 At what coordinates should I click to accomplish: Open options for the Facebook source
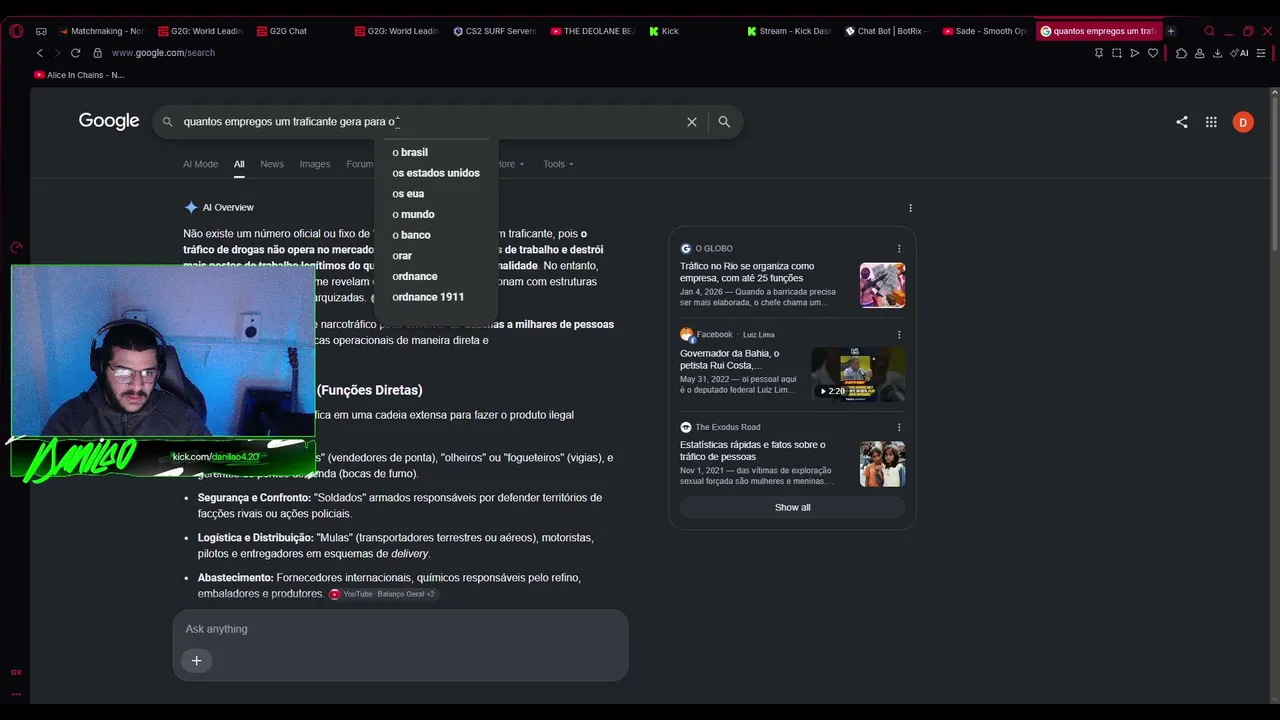tap(899, 335)
